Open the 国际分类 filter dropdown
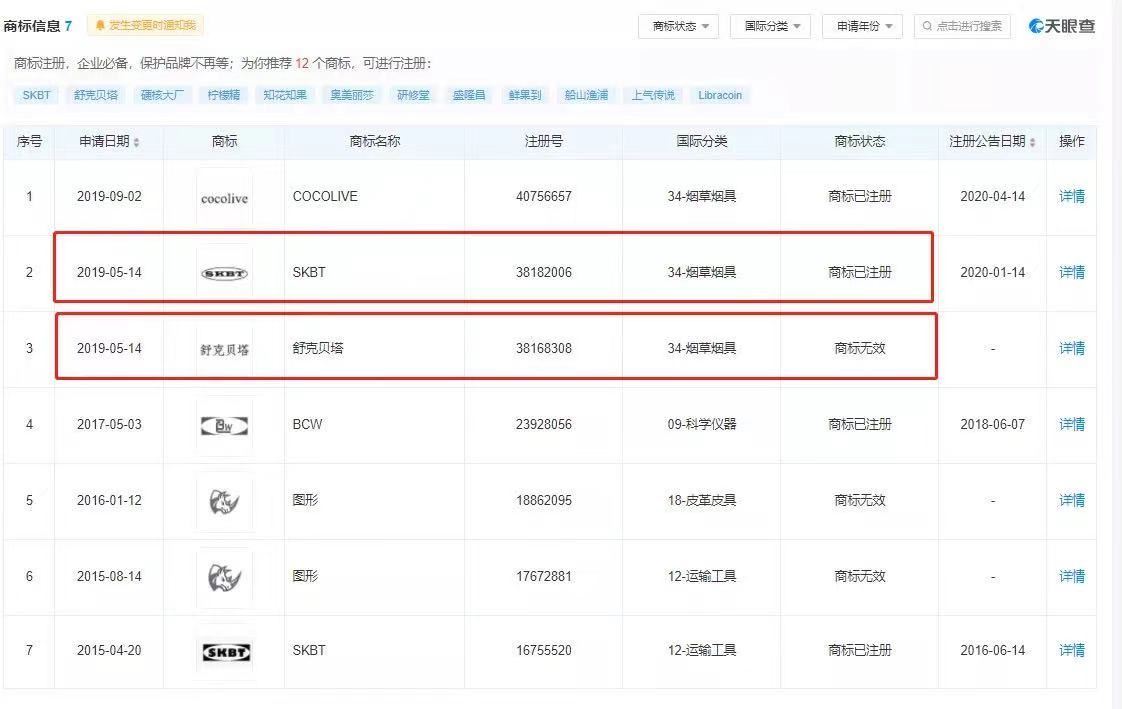The image size is (1122, 709). 771,26
